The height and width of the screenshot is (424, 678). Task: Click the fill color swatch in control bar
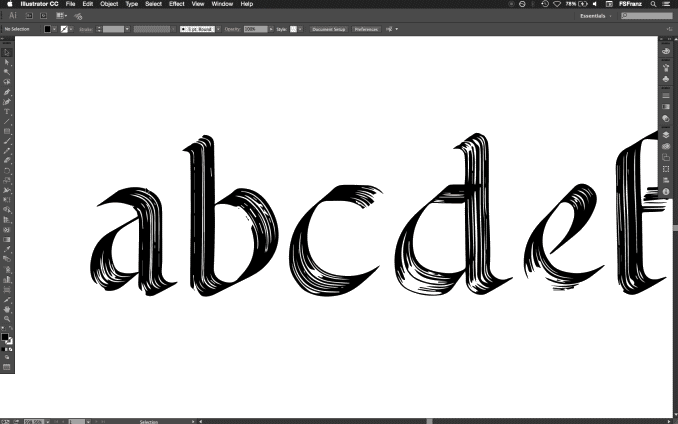(x=48, y=29)
